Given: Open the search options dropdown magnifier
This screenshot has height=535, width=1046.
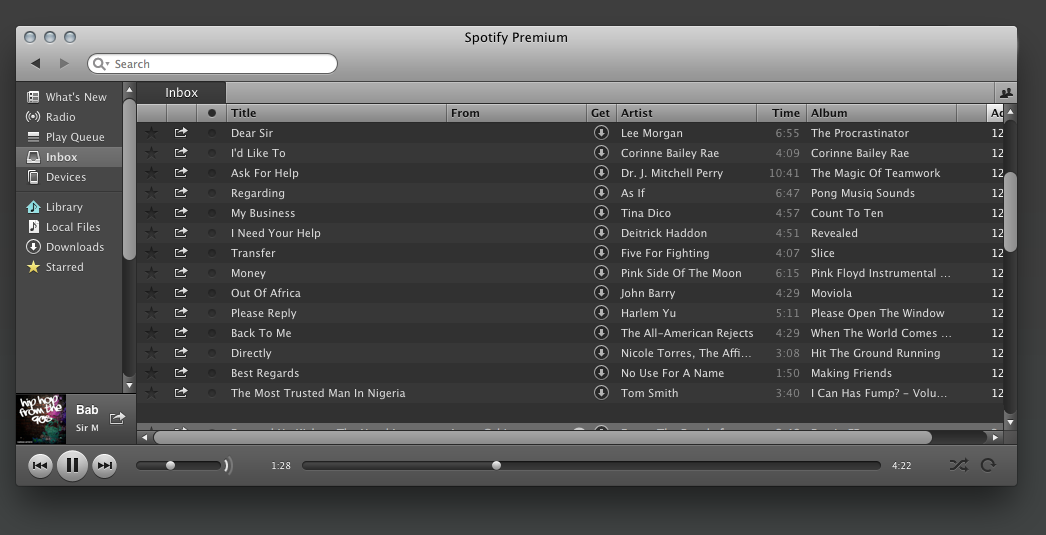Looking at the screenshot, I should [x=100, y=64].
